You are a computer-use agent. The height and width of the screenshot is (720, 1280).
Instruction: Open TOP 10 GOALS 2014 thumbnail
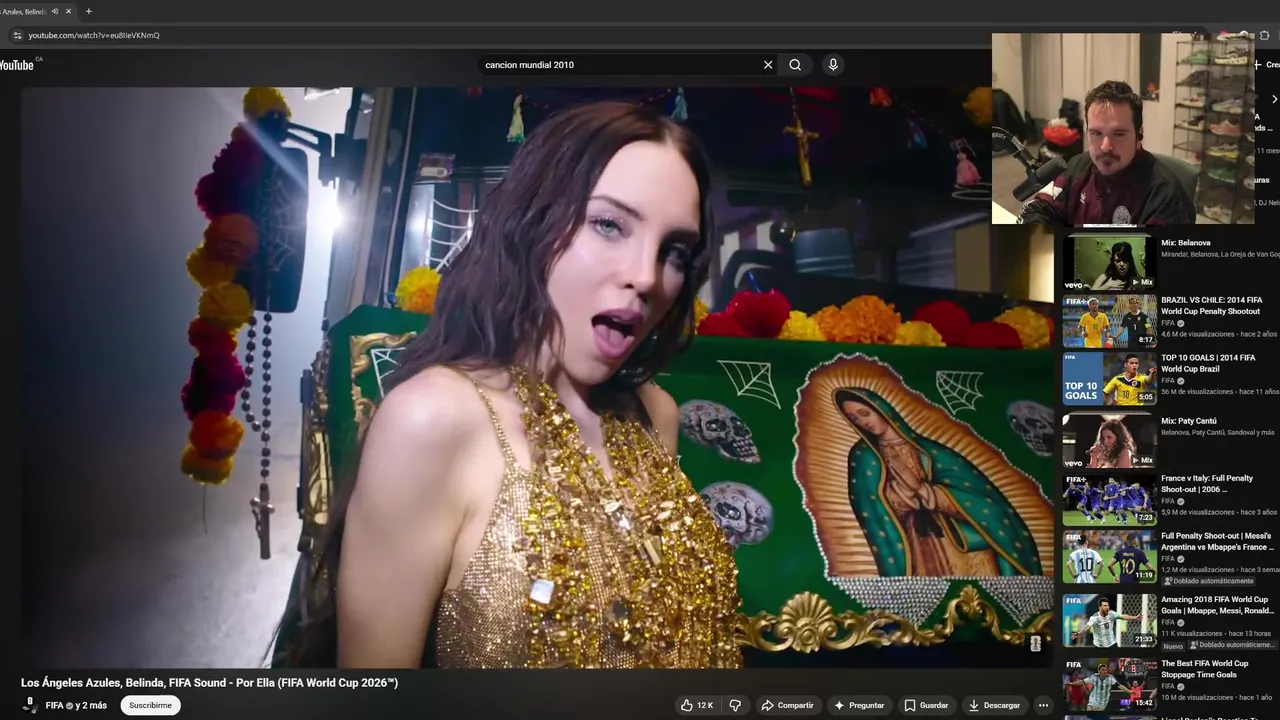click(x=1109, y=378)
